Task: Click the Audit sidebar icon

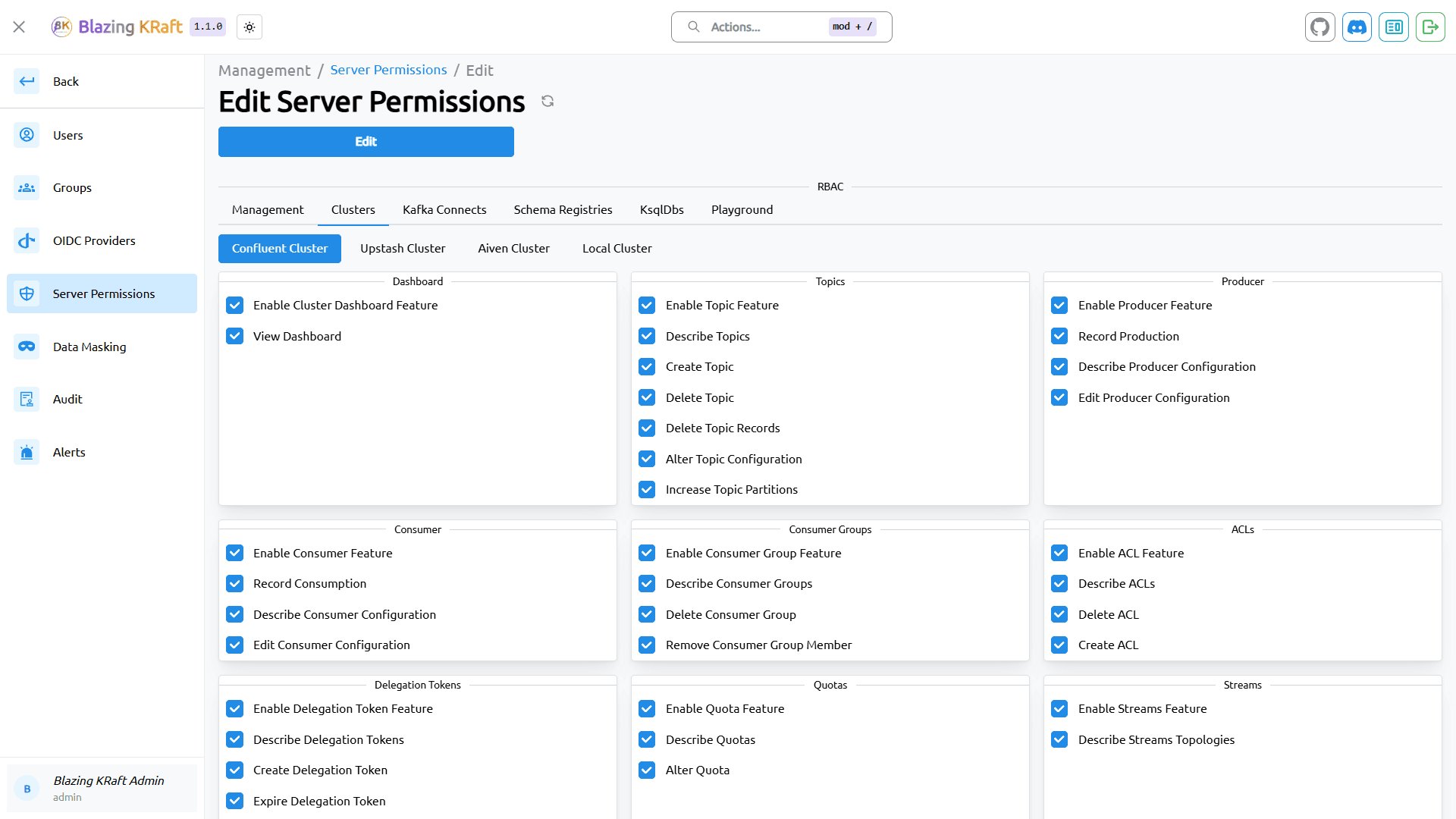Action: click(26, 398)
